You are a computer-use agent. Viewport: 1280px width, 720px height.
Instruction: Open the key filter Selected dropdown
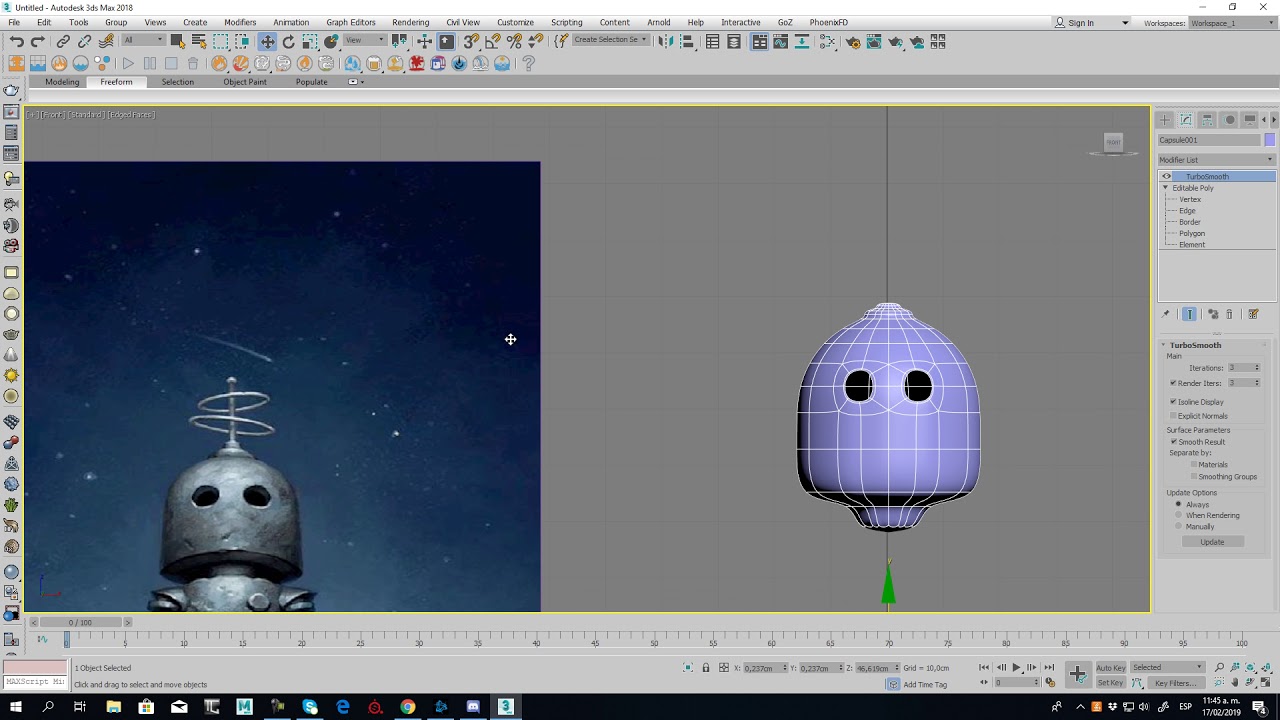(x=1168, y=667)
